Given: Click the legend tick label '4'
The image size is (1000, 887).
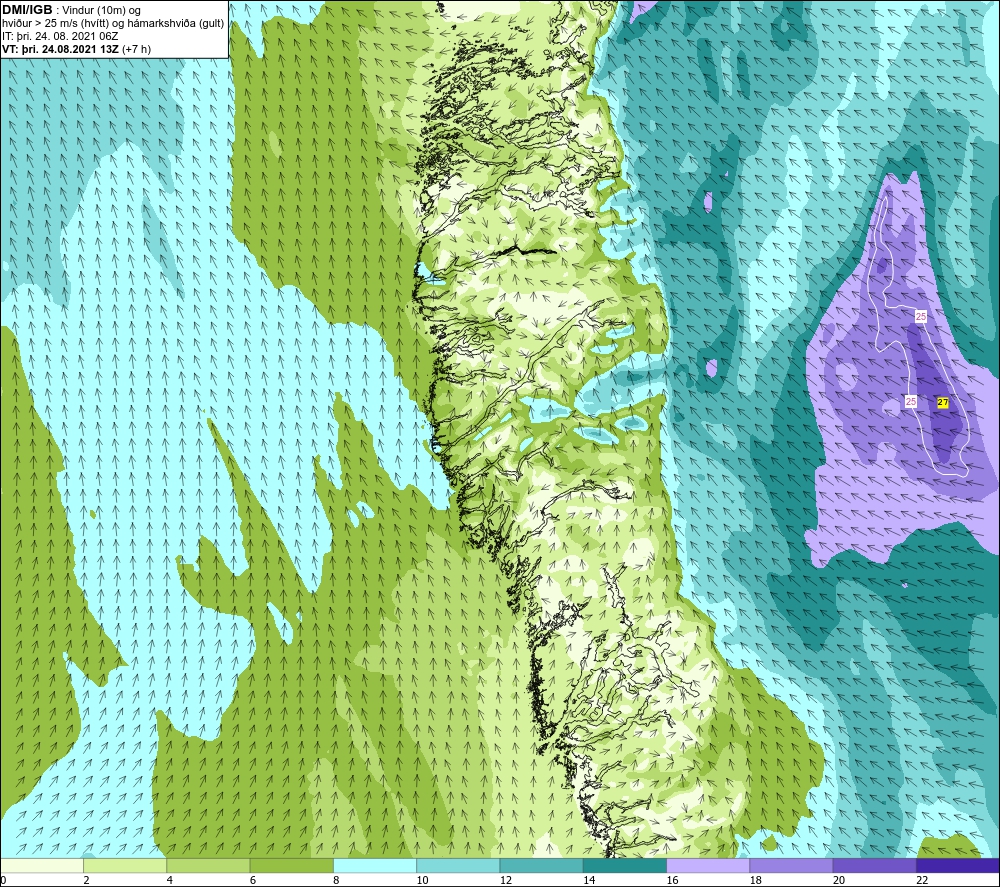Looking at the screenshot, I should (170, 881).
